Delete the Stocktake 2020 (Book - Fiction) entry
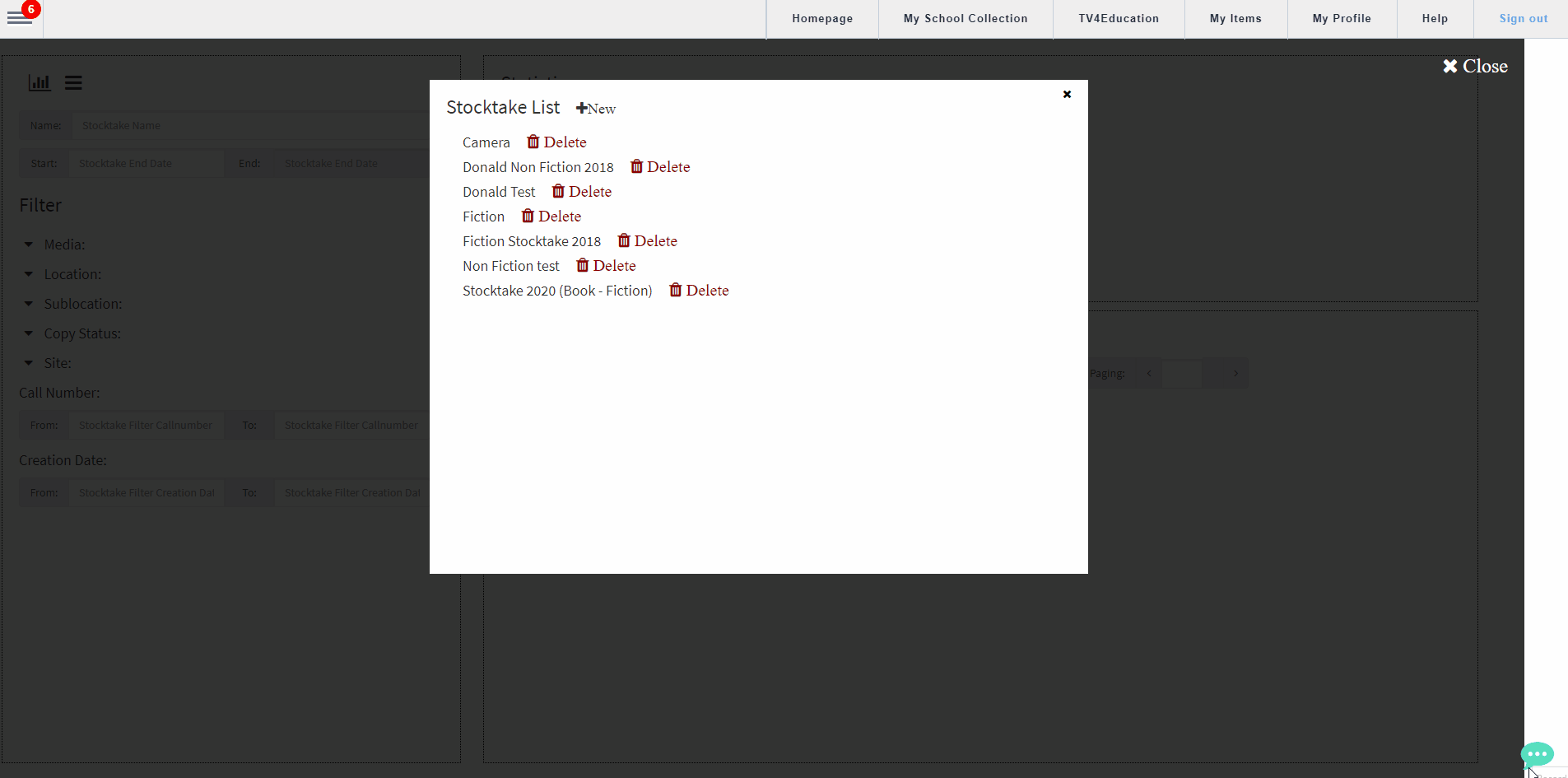Image resolution: width=1568 pixels, height=778 pixels. [x=699, y=291]
